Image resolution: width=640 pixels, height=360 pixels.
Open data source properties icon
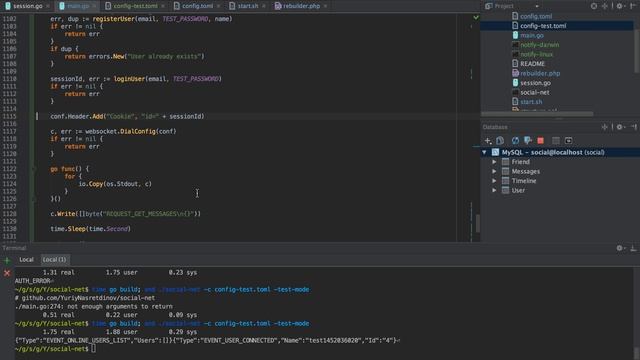coord(528,140)
